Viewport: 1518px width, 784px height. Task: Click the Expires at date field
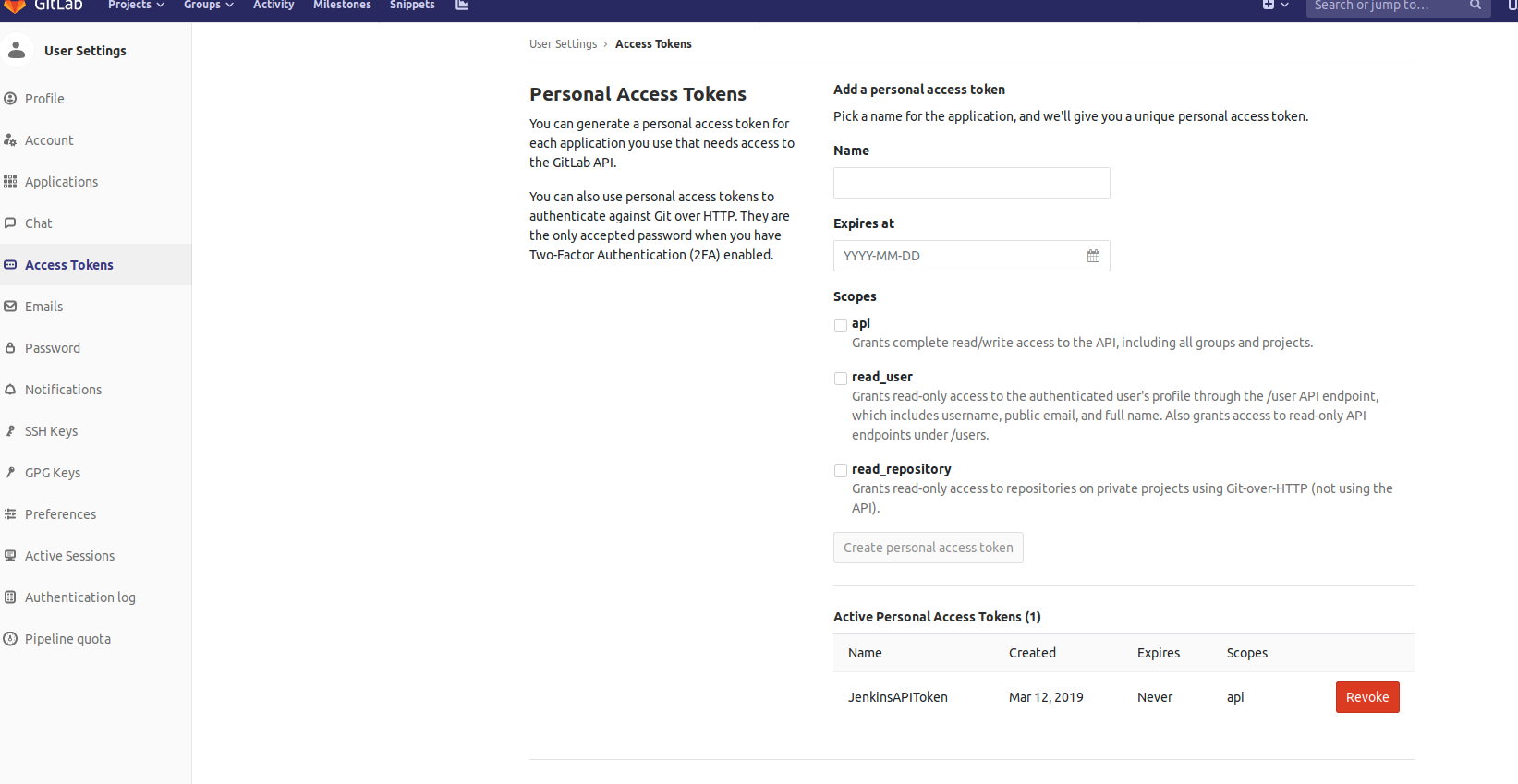[972, 256]
